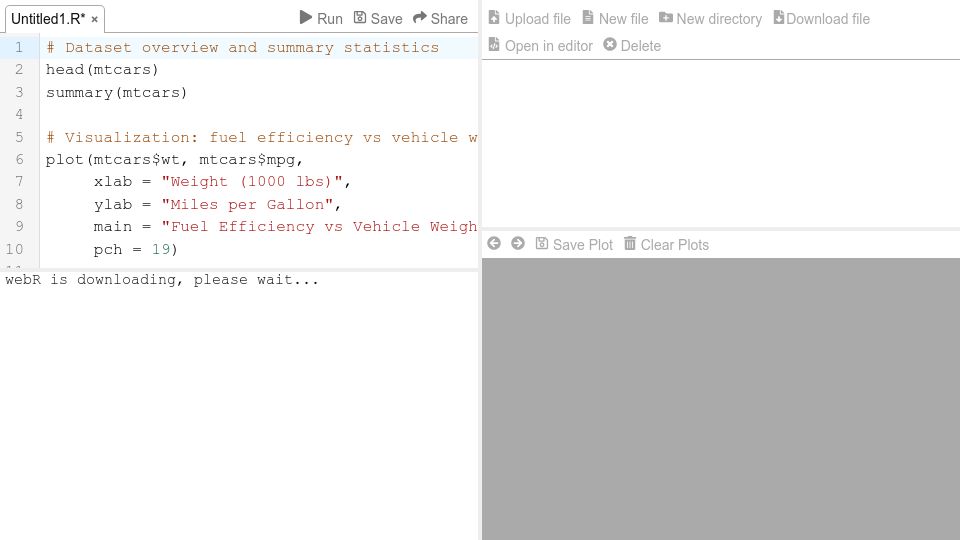Click the Clear Plots label
960x540 pixels.
pyautogui.click(x=675, y=245)
